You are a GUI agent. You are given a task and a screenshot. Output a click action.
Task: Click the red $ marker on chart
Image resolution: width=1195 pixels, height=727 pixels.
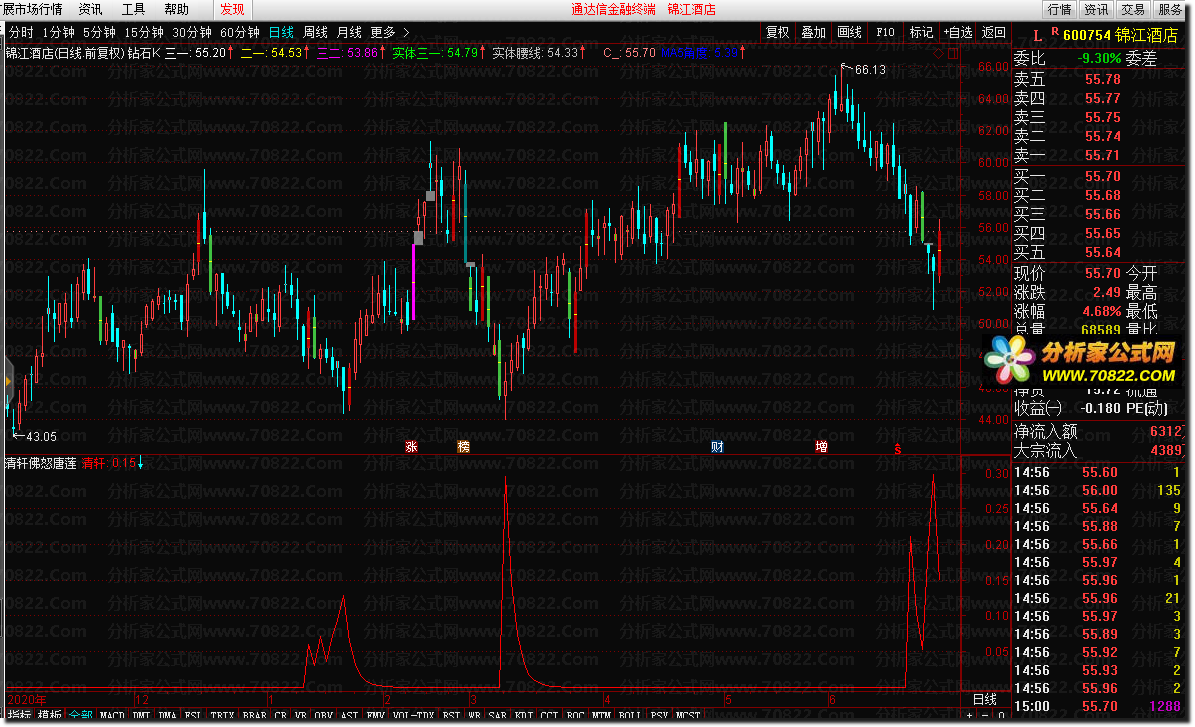click(898, 449)
